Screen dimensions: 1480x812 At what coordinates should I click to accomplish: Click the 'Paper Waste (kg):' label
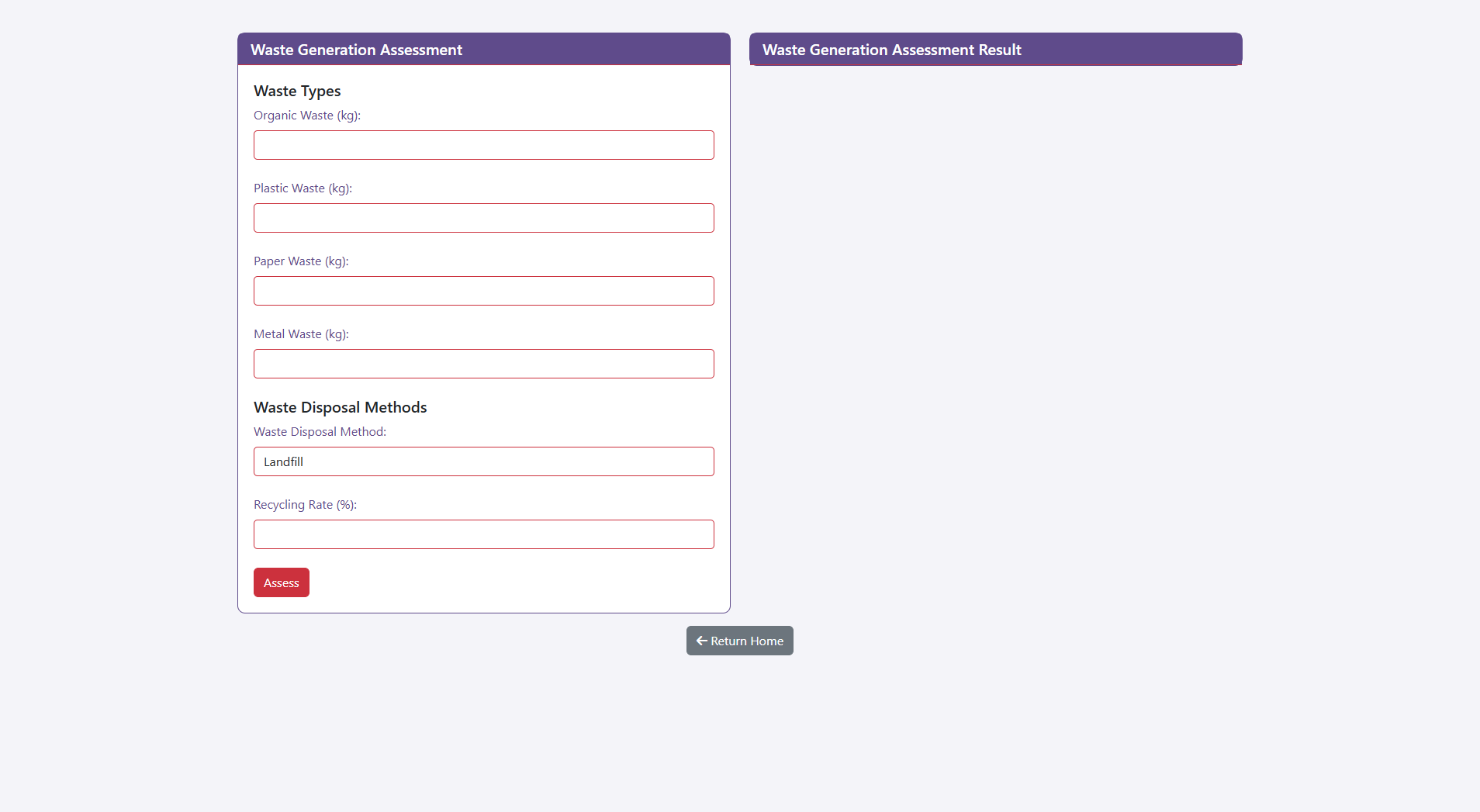[301, 261]
